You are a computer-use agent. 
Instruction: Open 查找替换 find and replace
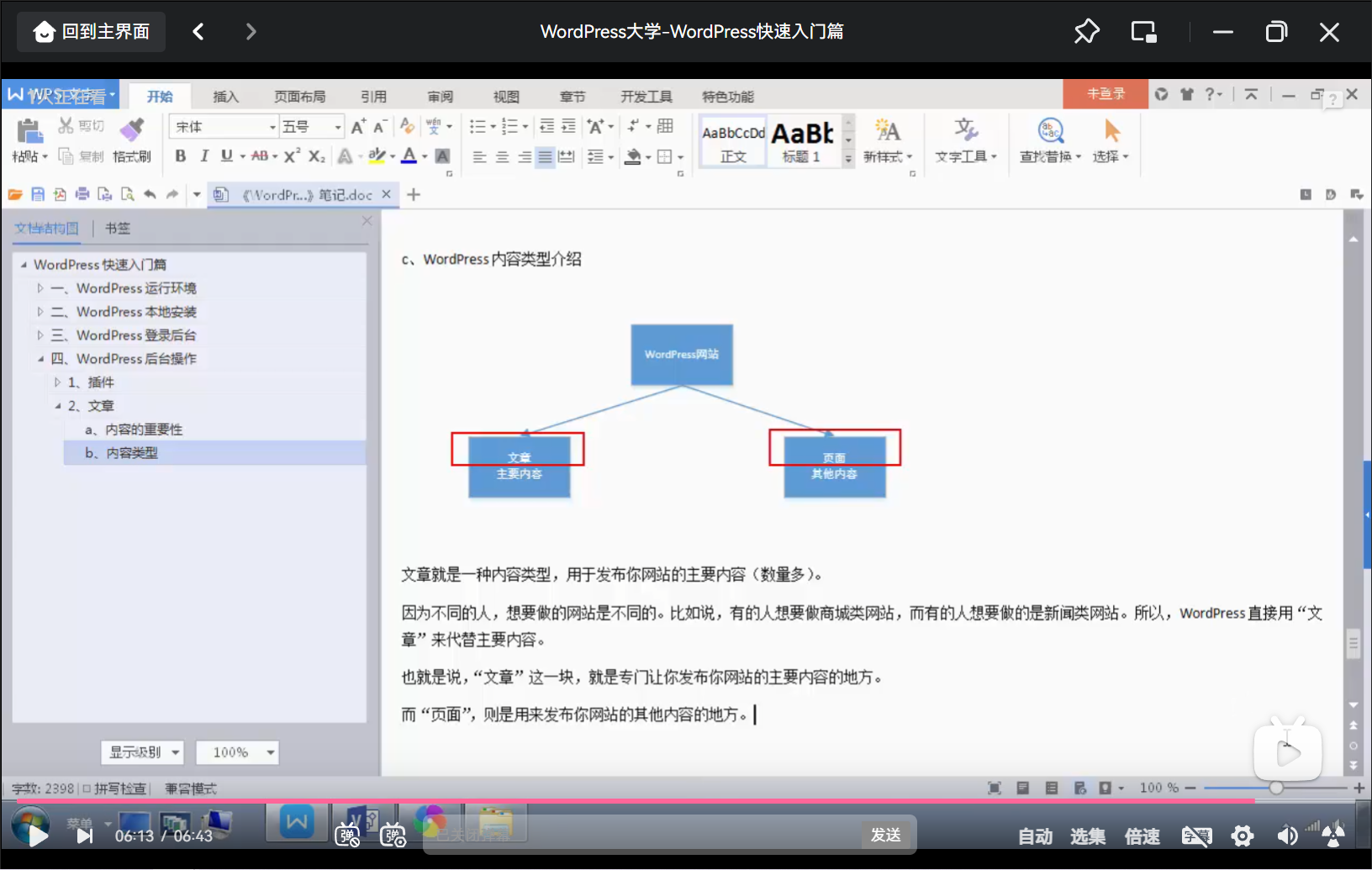1051,140
